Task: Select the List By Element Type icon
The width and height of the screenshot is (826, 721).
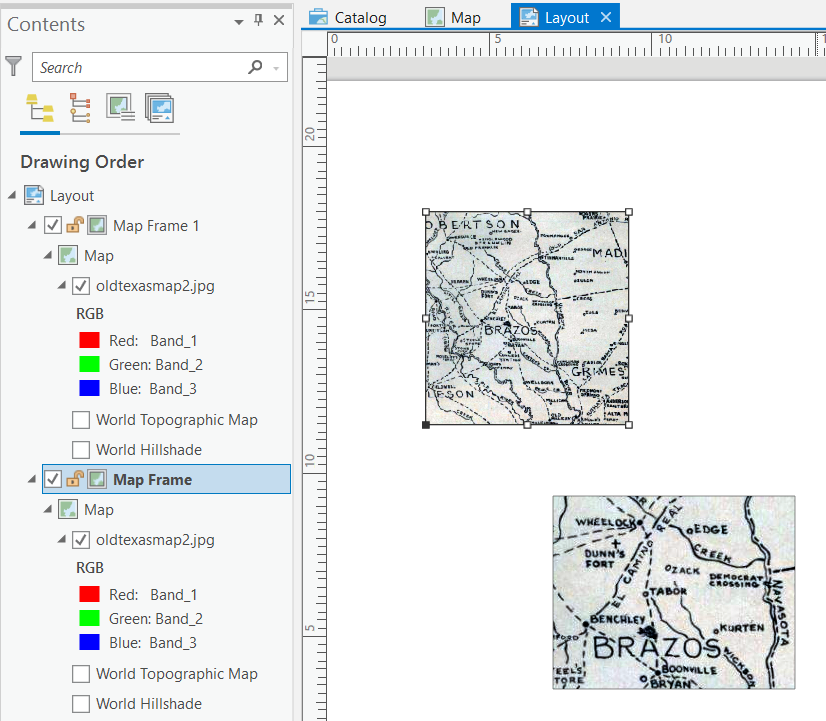Action: [x=79, y=108]
